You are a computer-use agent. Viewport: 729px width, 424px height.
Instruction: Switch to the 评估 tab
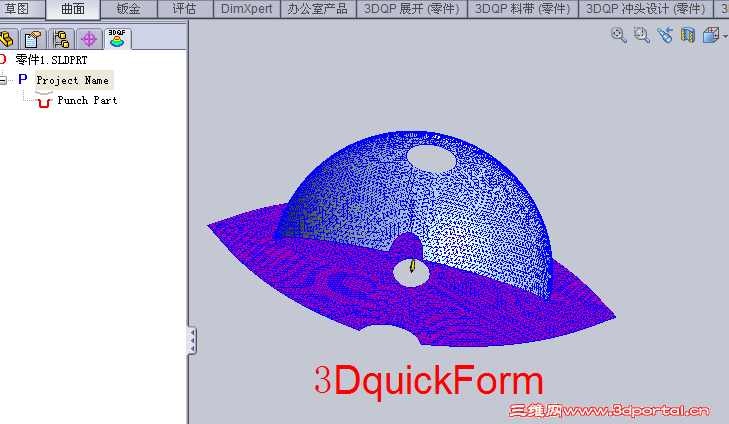pos(185,9)
